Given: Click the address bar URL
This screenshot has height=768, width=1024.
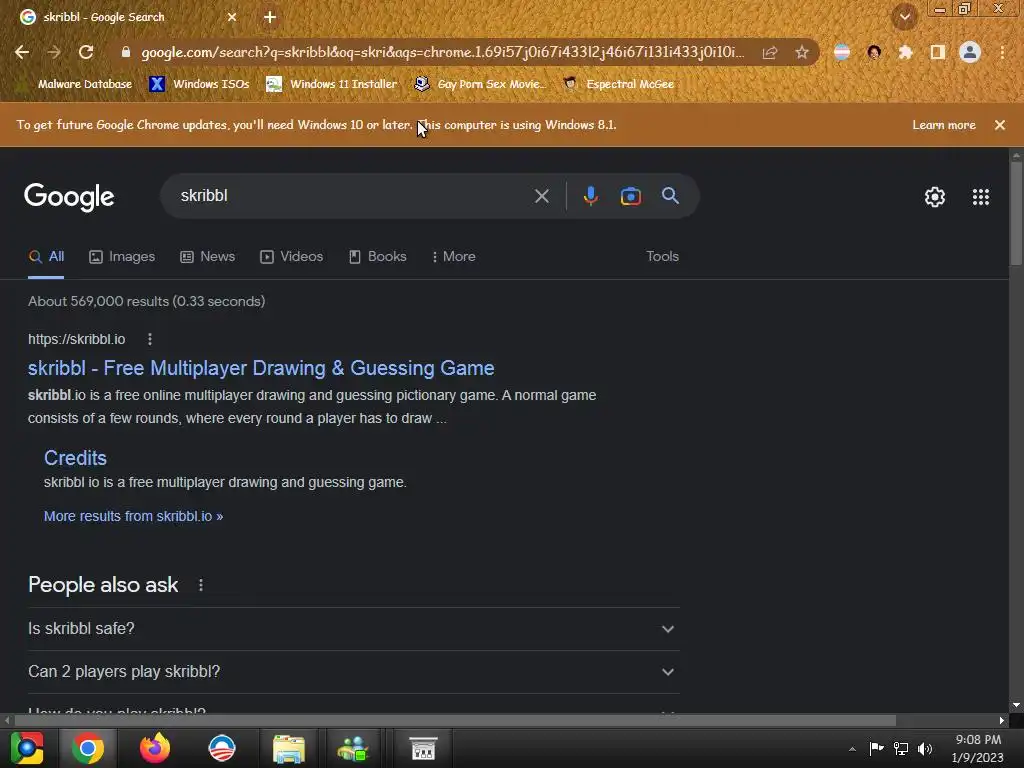Looking at the screenshot, I should click(x=442, y=52).
